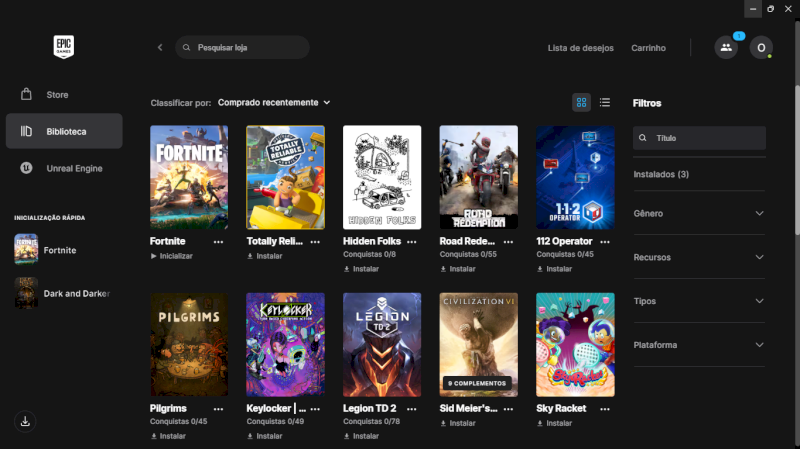Open the downloads icon in sidebar

25,421
